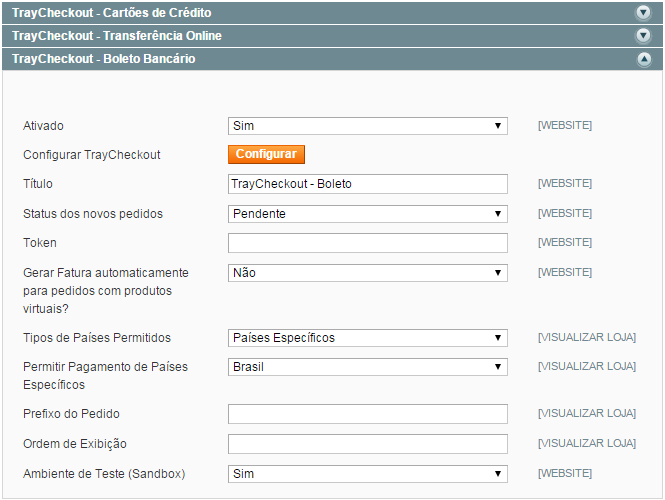Viewport: 665px width, 500px height.
Task: Open the Ativado dropdown
Action: coord(368,126)
